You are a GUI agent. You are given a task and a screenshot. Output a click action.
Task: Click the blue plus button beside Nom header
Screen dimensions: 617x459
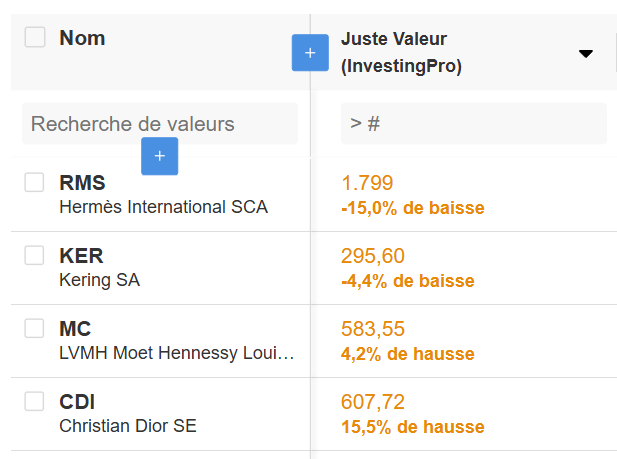pos(310,53)
